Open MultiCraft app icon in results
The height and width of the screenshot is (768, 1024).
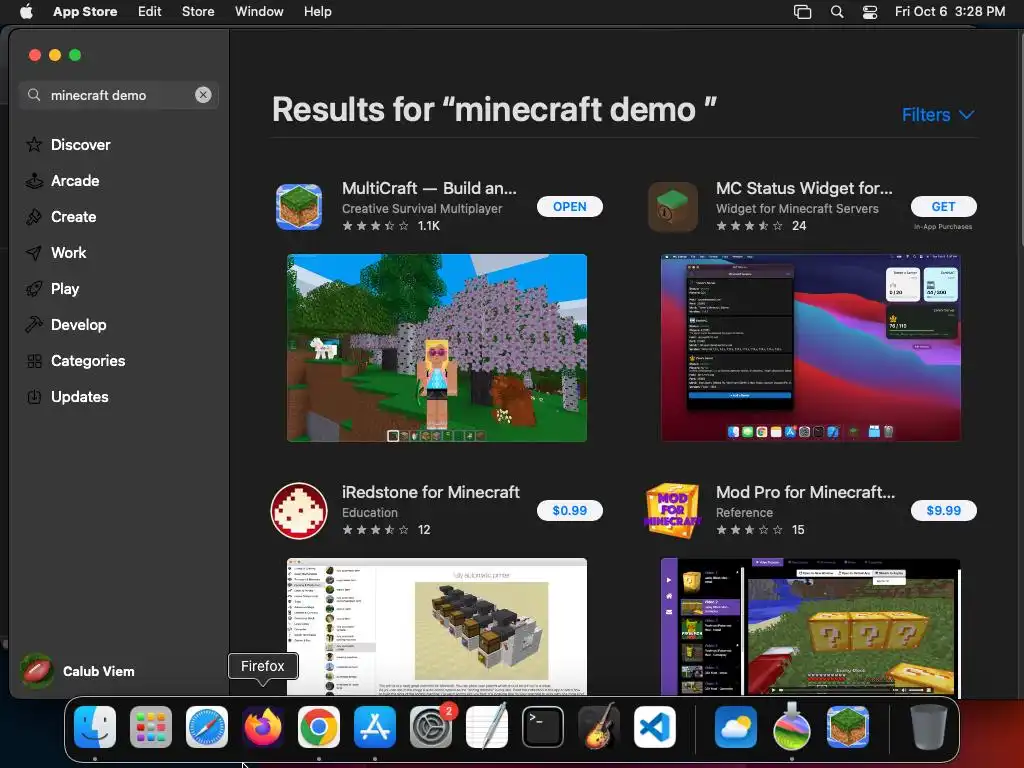point(299,207)
